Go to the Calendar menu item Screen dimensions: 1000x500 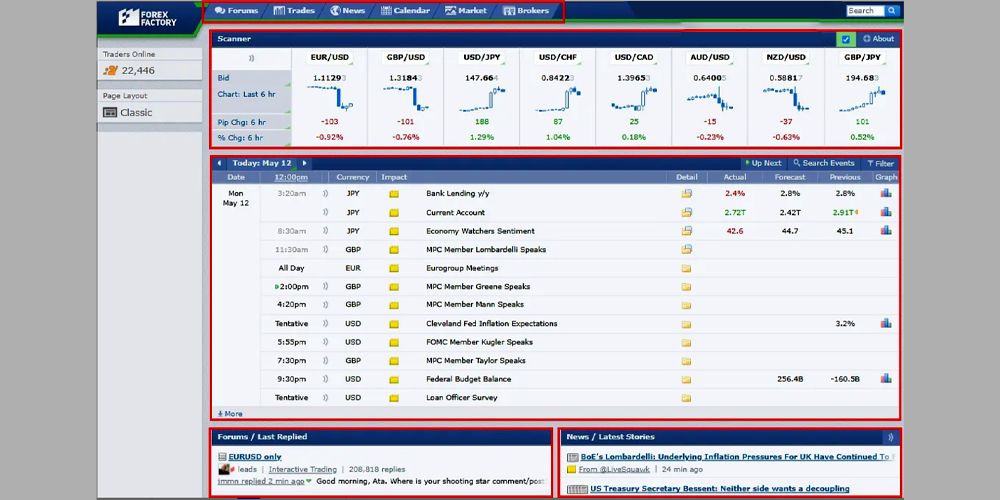point(405,11)
